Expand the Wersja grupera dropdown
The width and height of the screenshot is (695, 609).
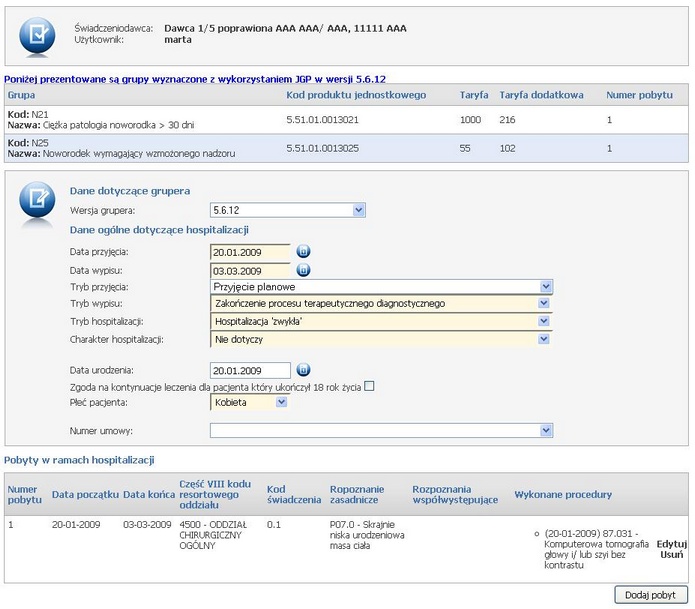(x=359, y=211)
